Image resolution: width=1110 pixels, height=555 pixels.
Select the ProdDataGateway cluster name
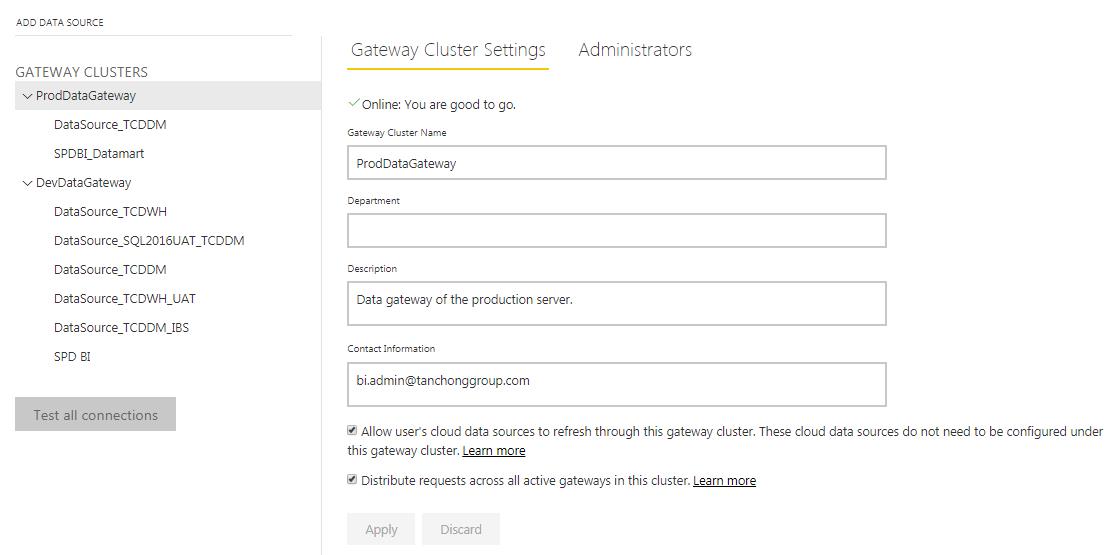(86, 96)
